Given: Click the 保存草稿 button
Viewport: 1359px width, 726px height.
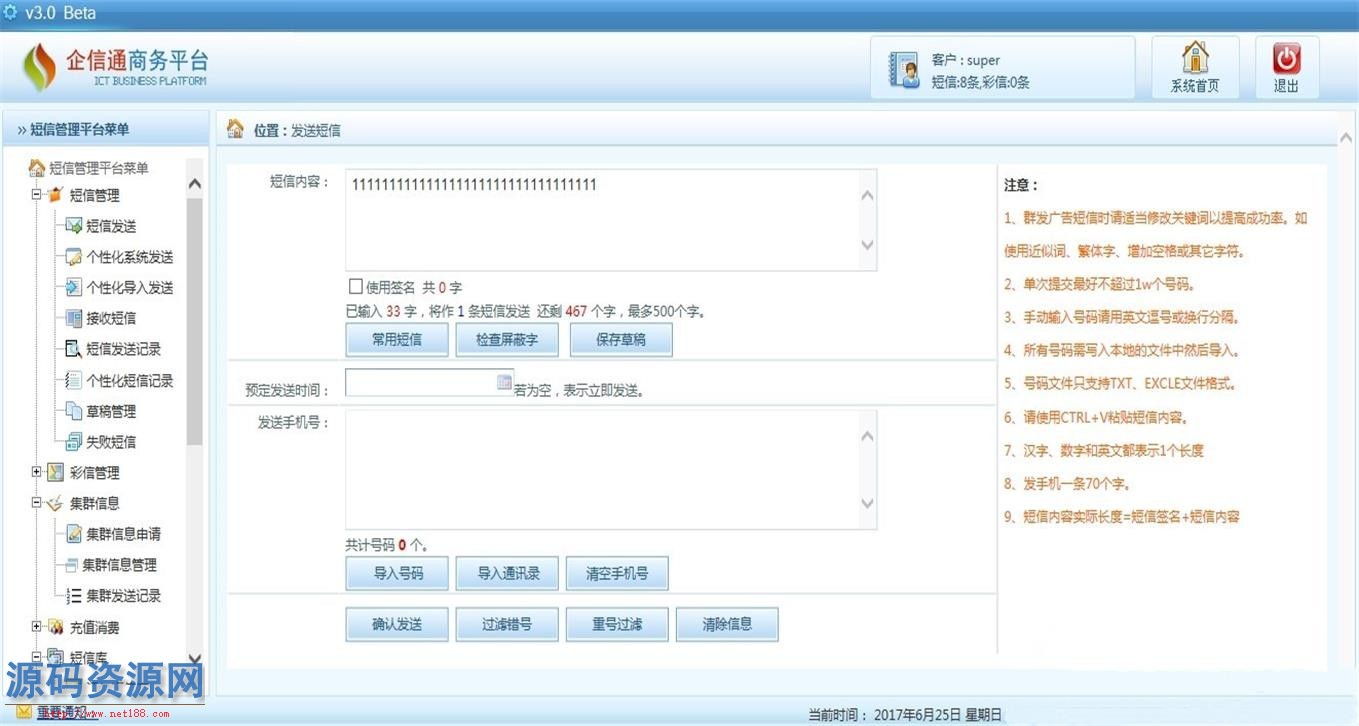Looking at the screenshot, I should (x=621, y=340).
